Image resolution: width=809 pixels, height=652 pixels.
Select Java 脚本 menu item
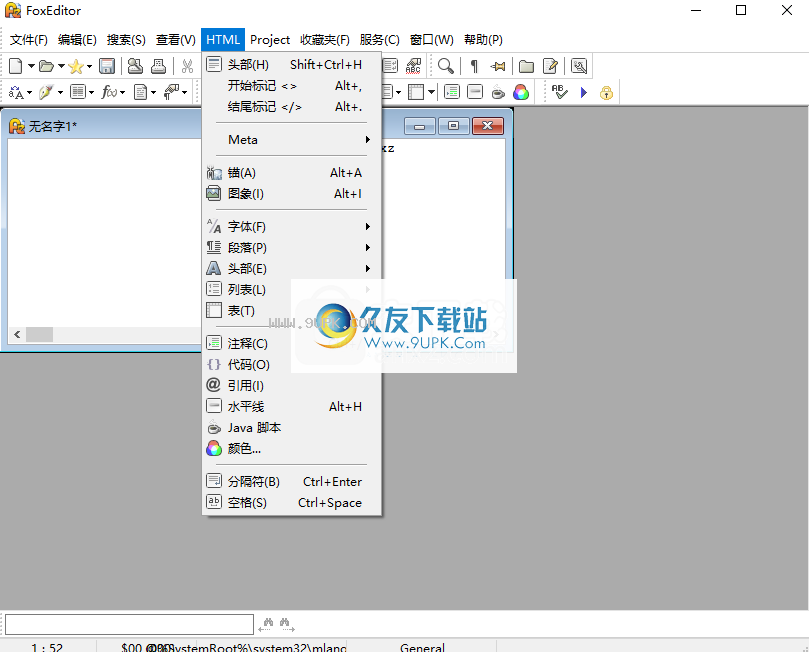(292, 428)
